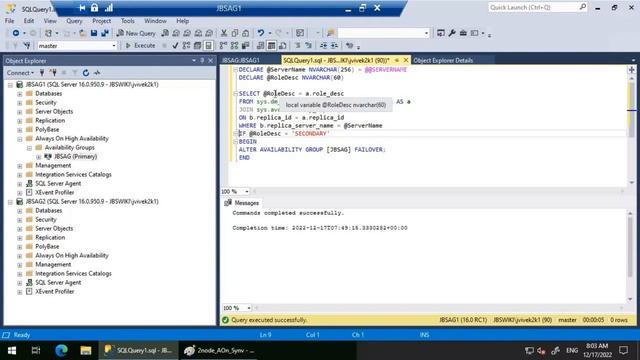Open File Explorer from the taskbar
This screenshot has height=360, width=640.
pyautogui.click(x=85, y=351)
